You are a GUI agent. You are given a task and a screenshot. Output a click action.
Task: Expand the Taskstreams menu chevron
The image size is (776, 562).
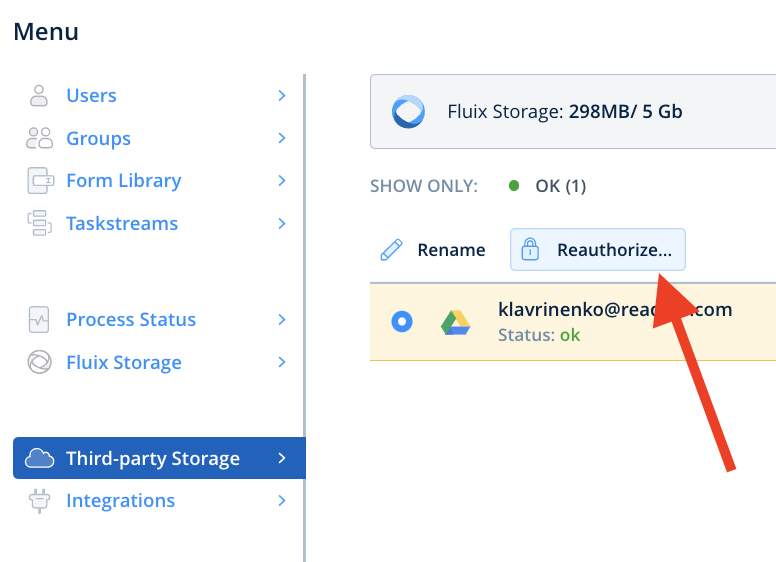click(282, 223)
